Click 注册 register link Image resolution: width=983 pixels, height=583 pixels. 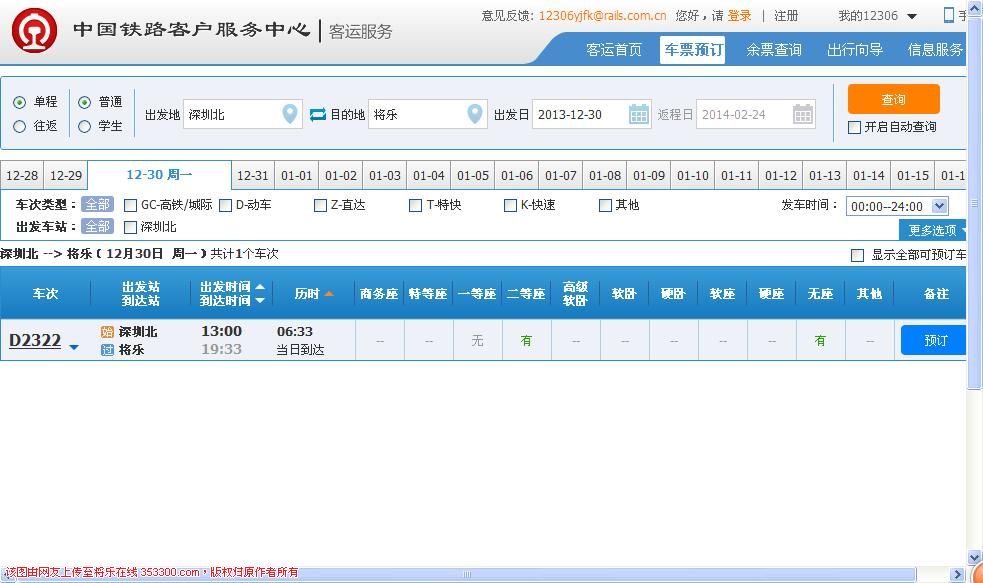pos(786,16)
